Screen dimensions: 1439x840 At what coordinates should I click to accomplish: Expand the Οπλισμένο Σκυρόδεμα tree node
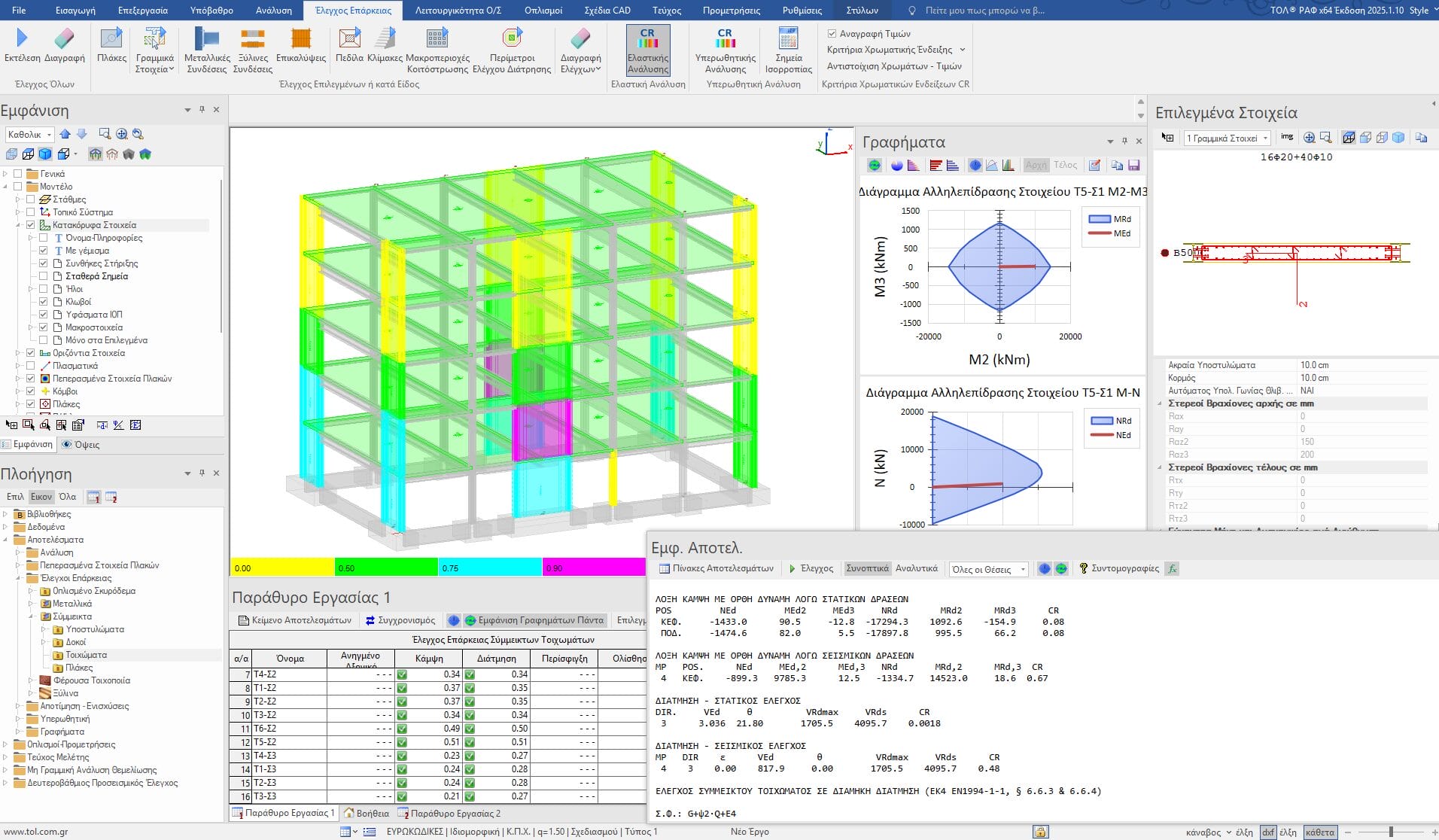[31, 592]
